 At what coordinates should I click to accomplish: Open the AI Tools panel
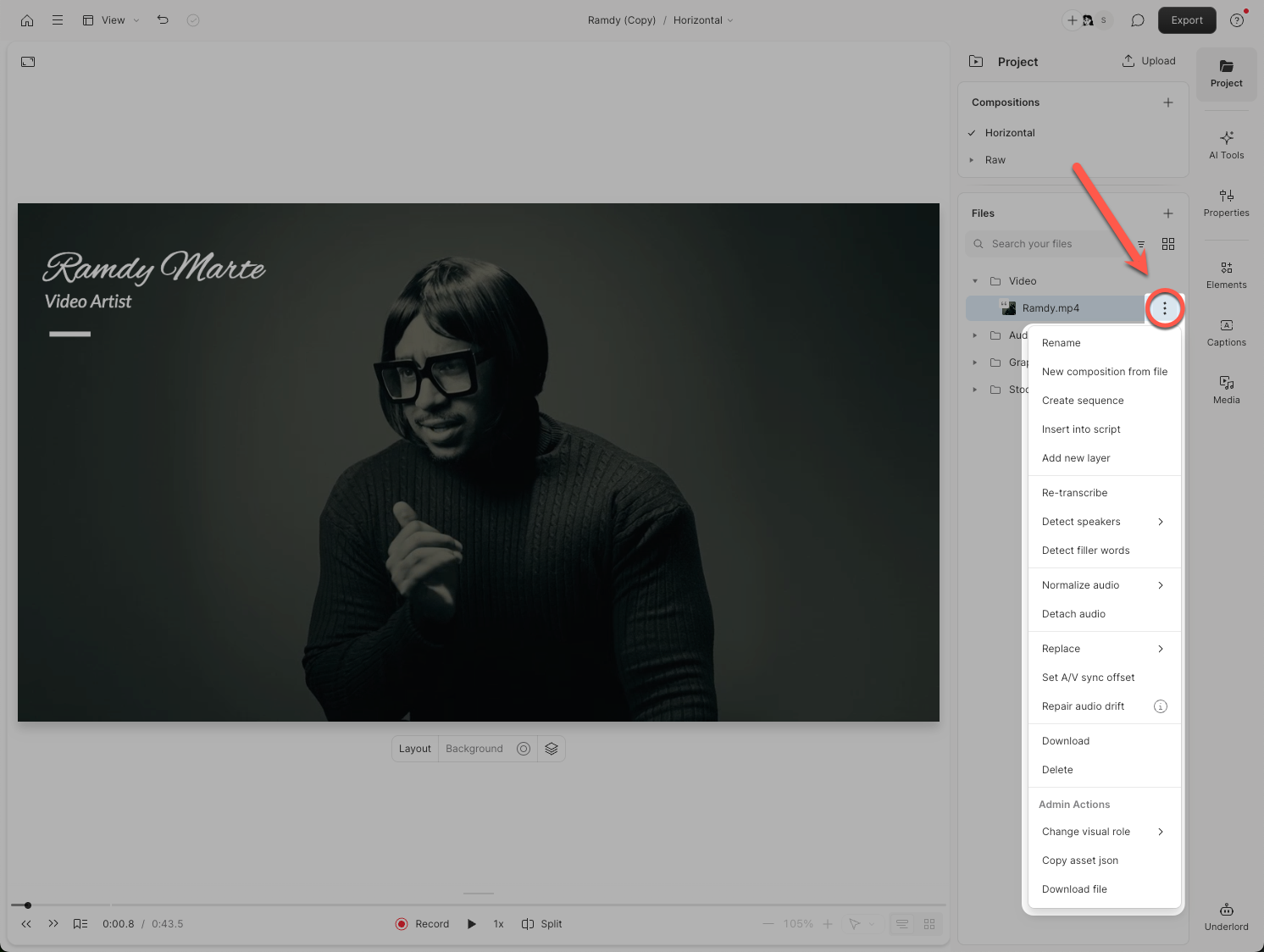pos(1226,144)
